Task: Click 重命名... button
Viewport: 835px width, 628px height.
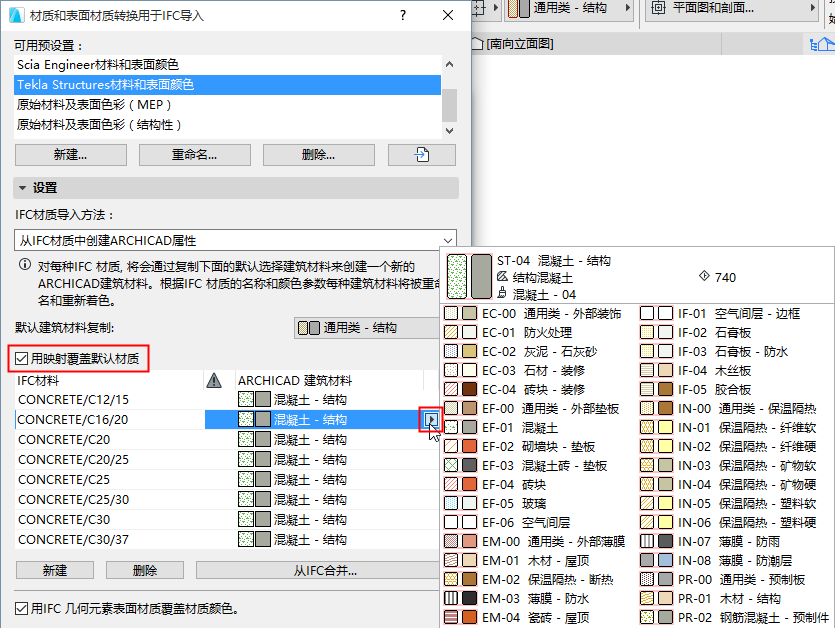Action: [194, 155]
